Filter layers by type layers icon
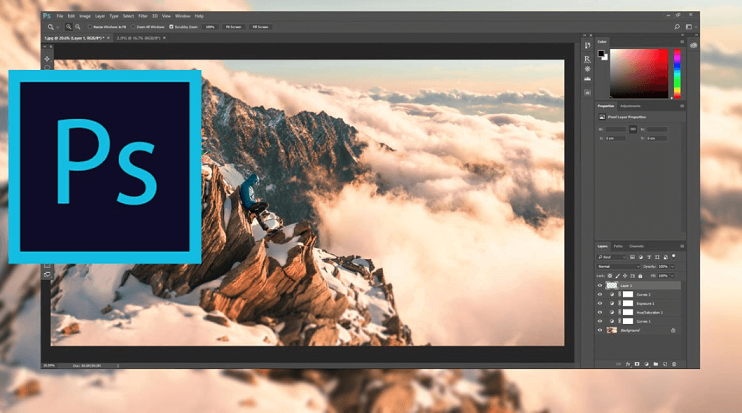742x413 pixels. tap(649, 257)
